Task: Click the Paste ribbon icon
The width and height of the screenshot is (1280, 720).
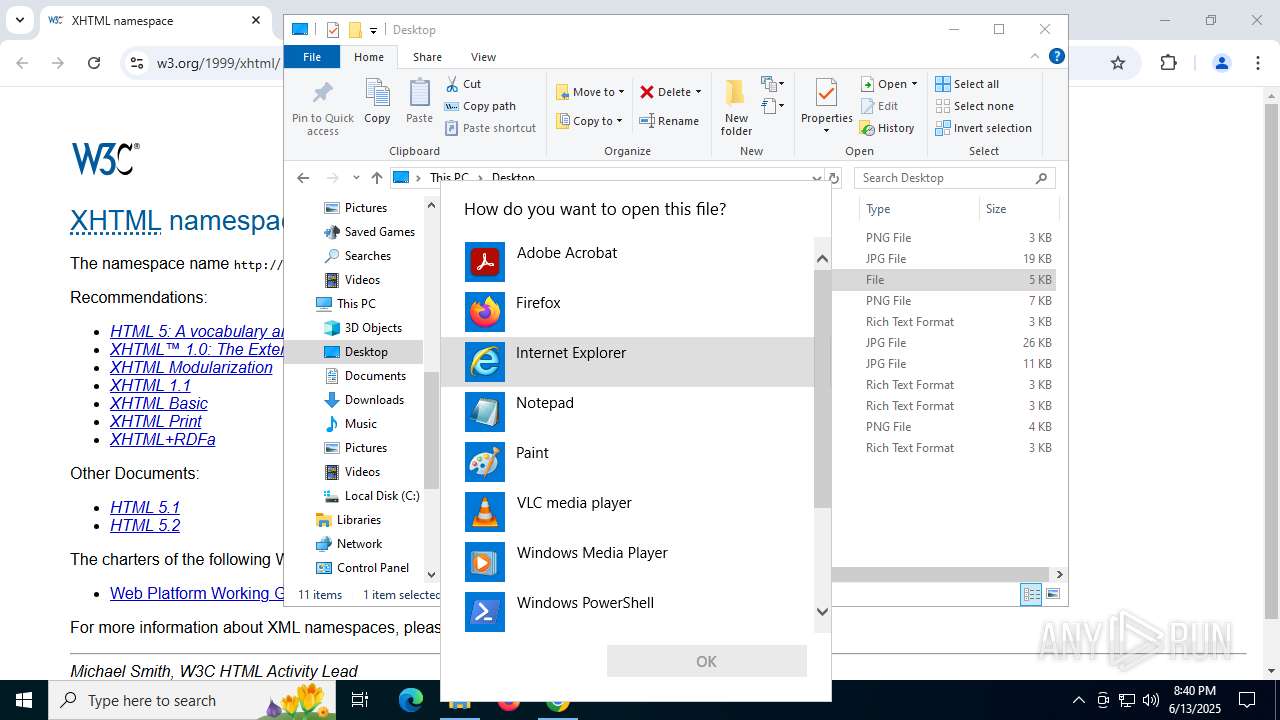Action: point(419,102)
